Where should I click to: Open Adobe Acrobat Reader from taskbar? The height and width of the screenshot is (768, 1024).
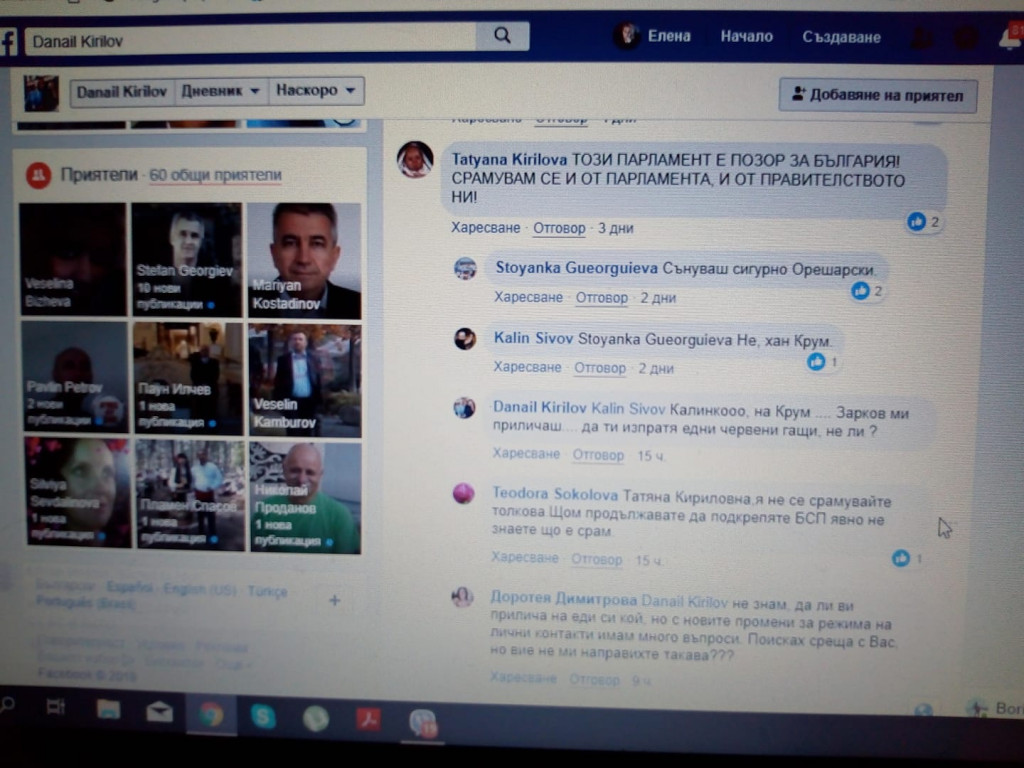tap(368, 720)
